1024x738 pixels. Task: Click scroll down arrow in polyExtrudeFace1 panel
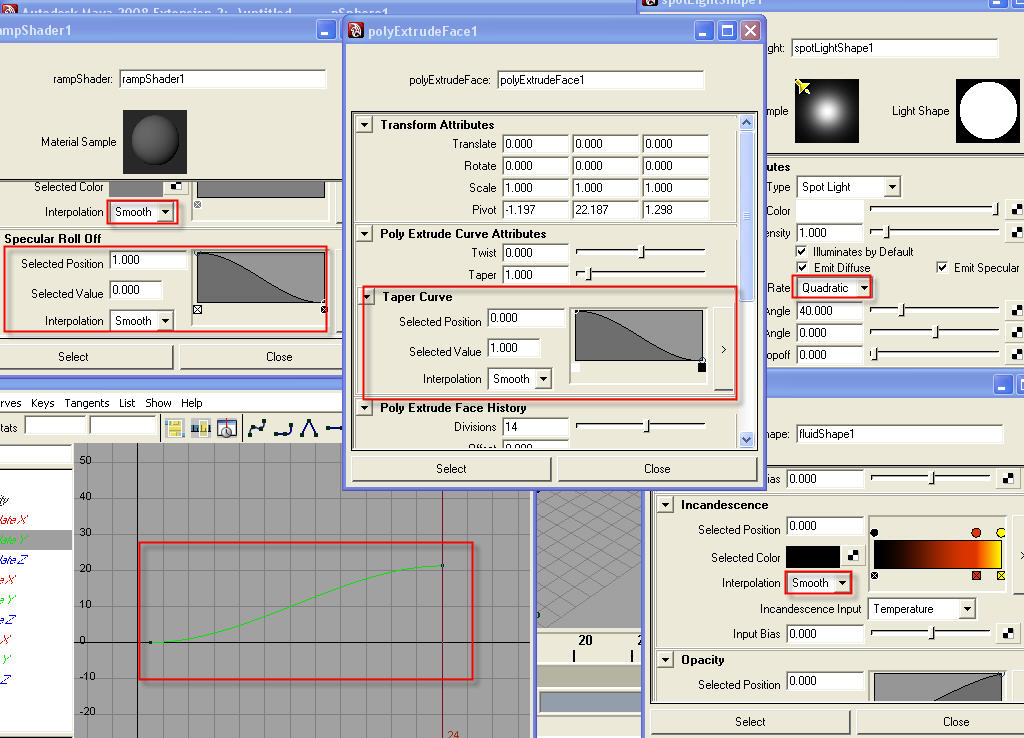click(x=746, y=440)
